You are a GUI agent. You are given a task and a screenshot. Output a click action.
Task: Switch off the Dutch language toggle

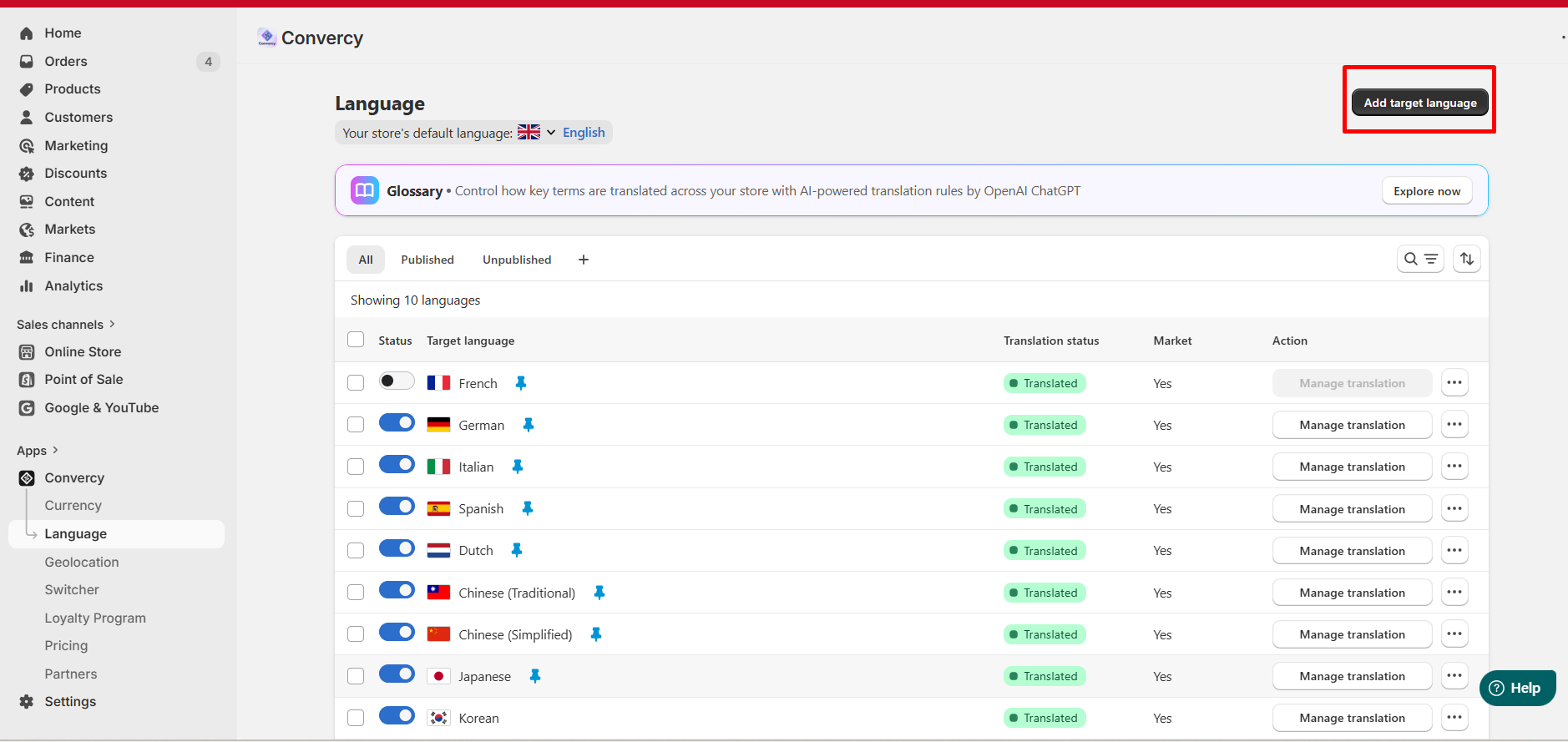point(397,548)
